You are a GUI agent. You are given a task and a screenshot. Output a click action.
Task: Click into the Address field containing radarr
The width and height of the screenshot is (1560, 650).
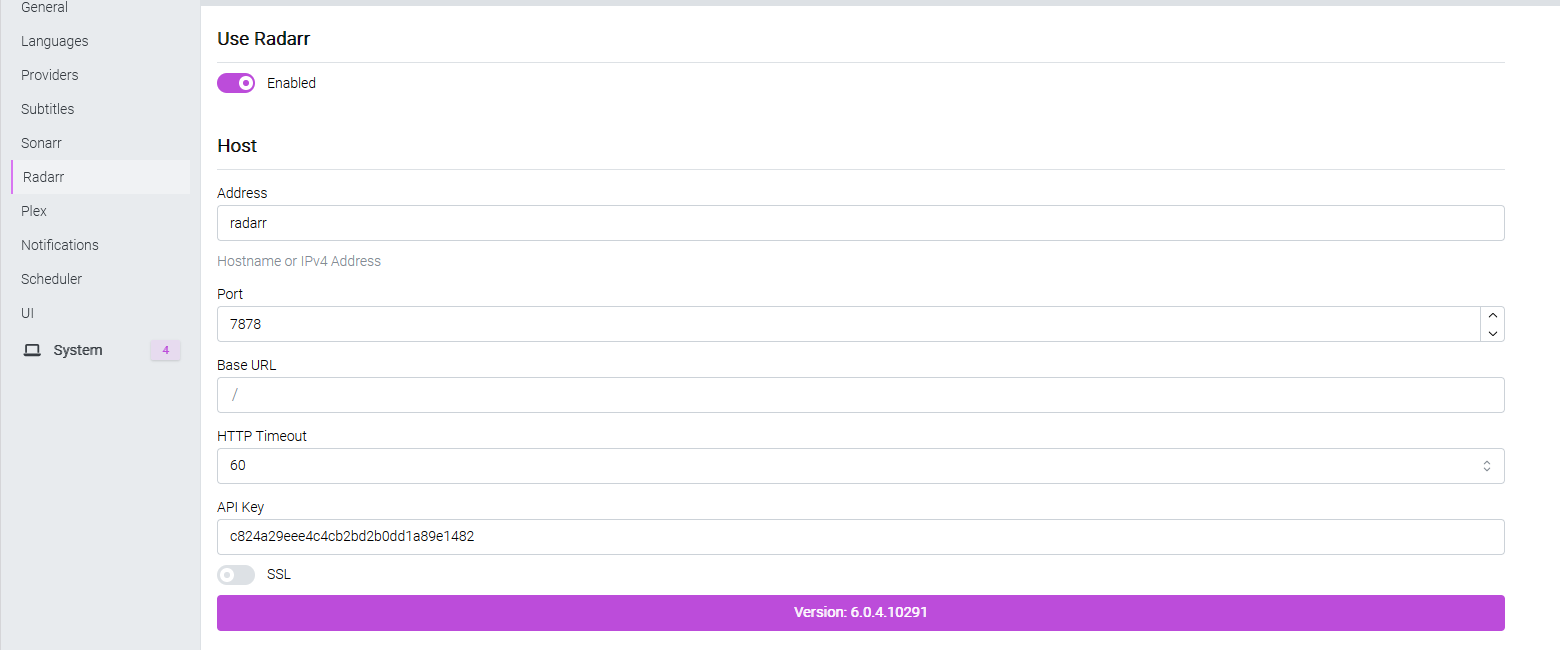860,223
